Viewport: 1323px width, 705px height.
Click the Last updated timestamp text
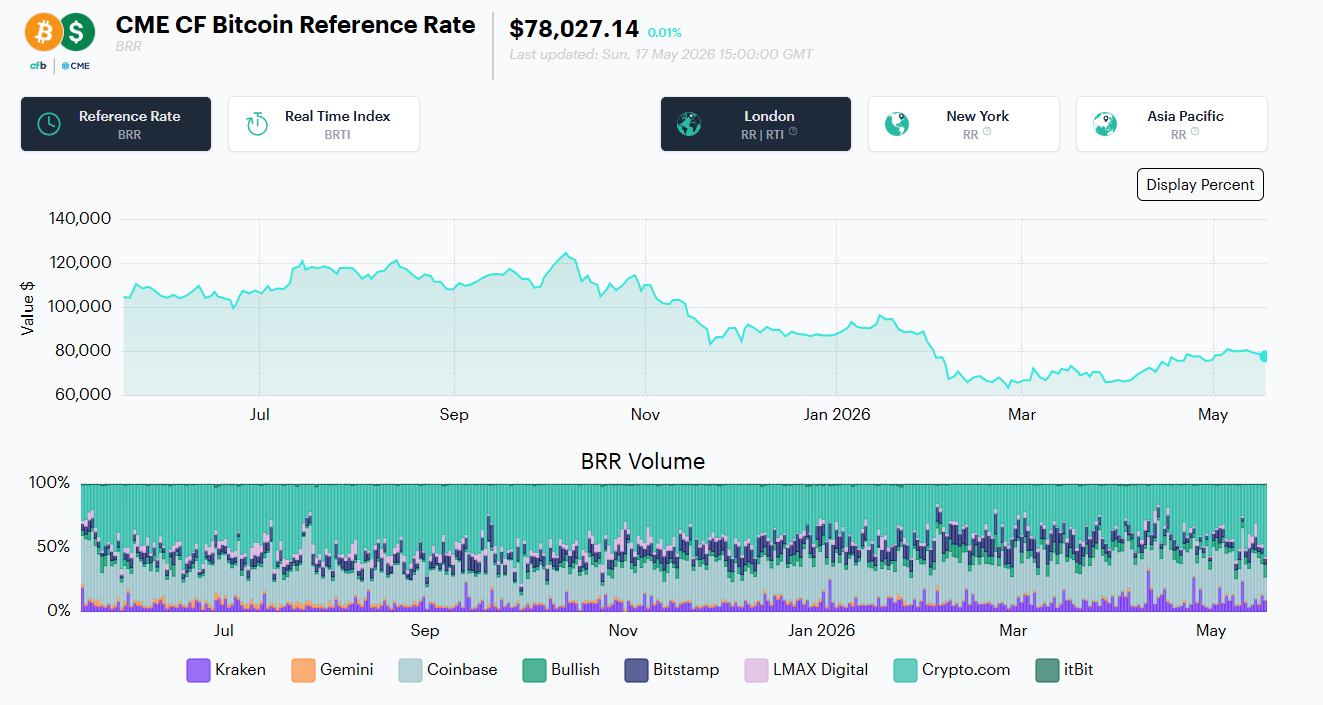pyautogui.click(x=661, y=54)
